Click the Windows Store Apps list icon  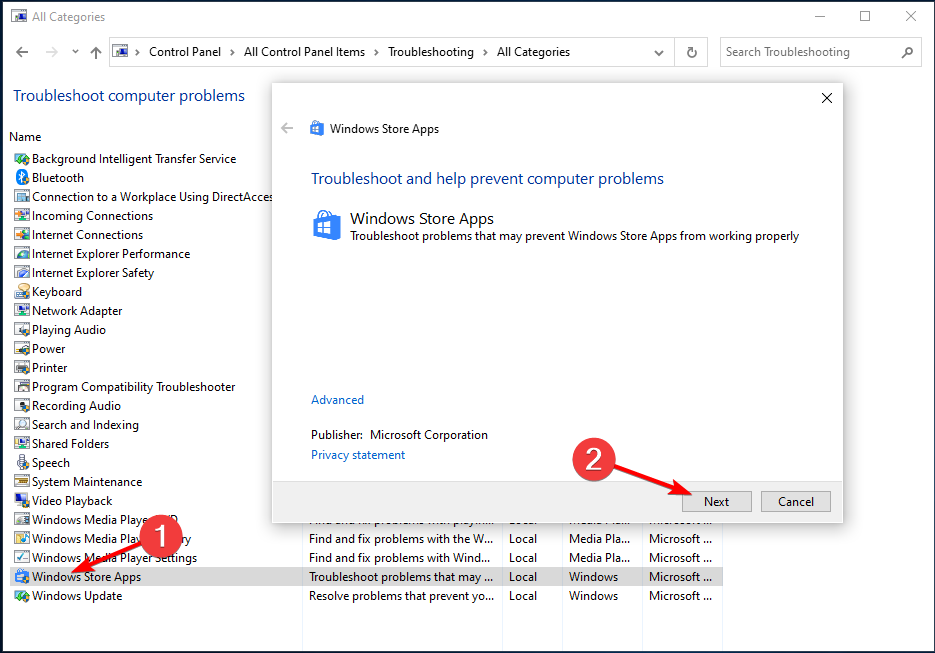tap(22, 577)
